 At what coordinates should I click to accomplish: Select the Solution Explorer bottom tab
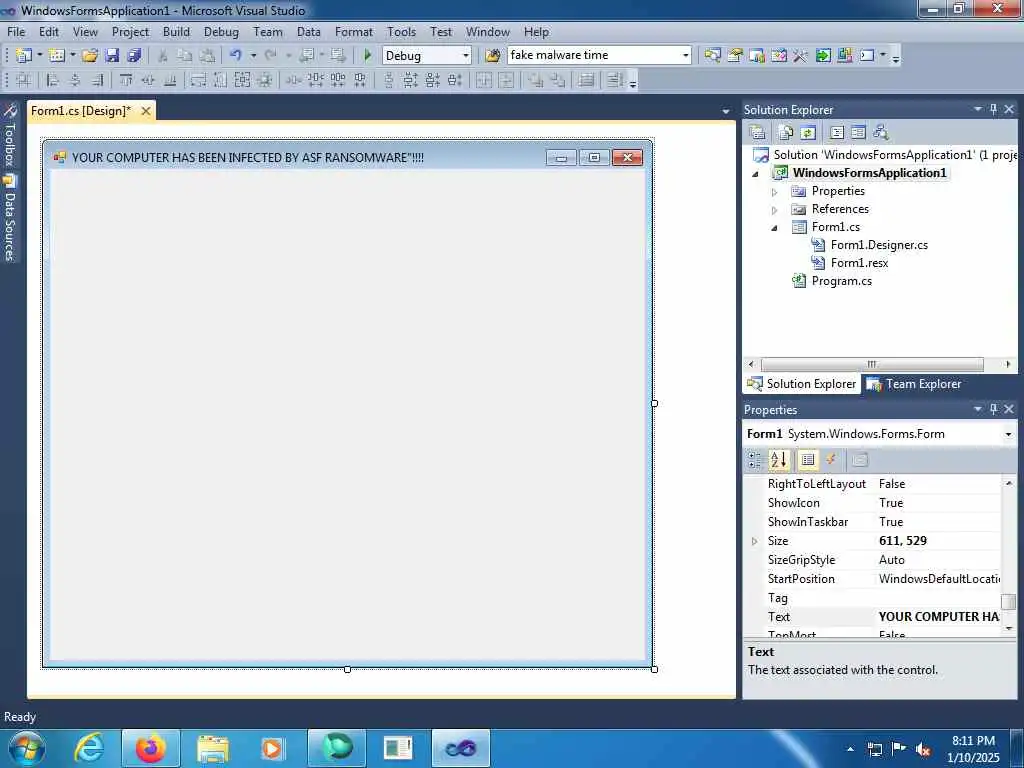[802, 384]
